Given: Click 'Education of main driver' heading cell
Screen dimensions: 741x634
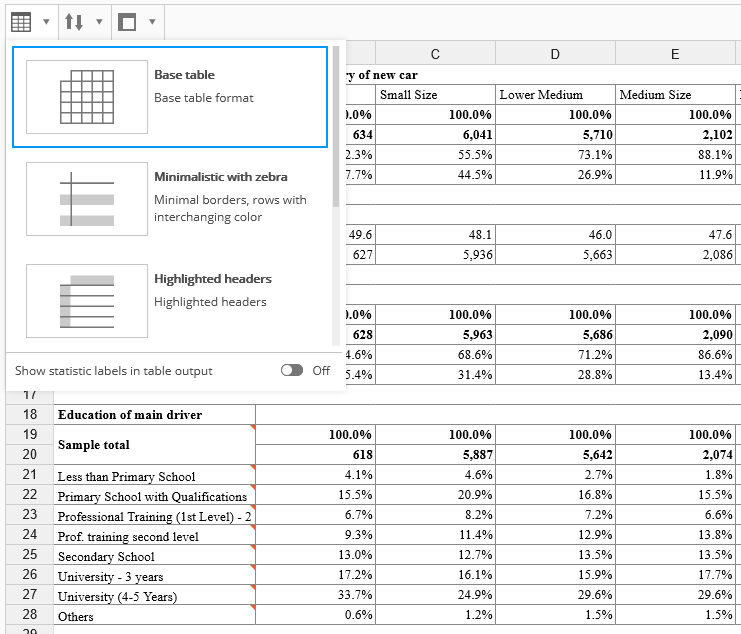Looking at the screenshot, I should 155,414.
